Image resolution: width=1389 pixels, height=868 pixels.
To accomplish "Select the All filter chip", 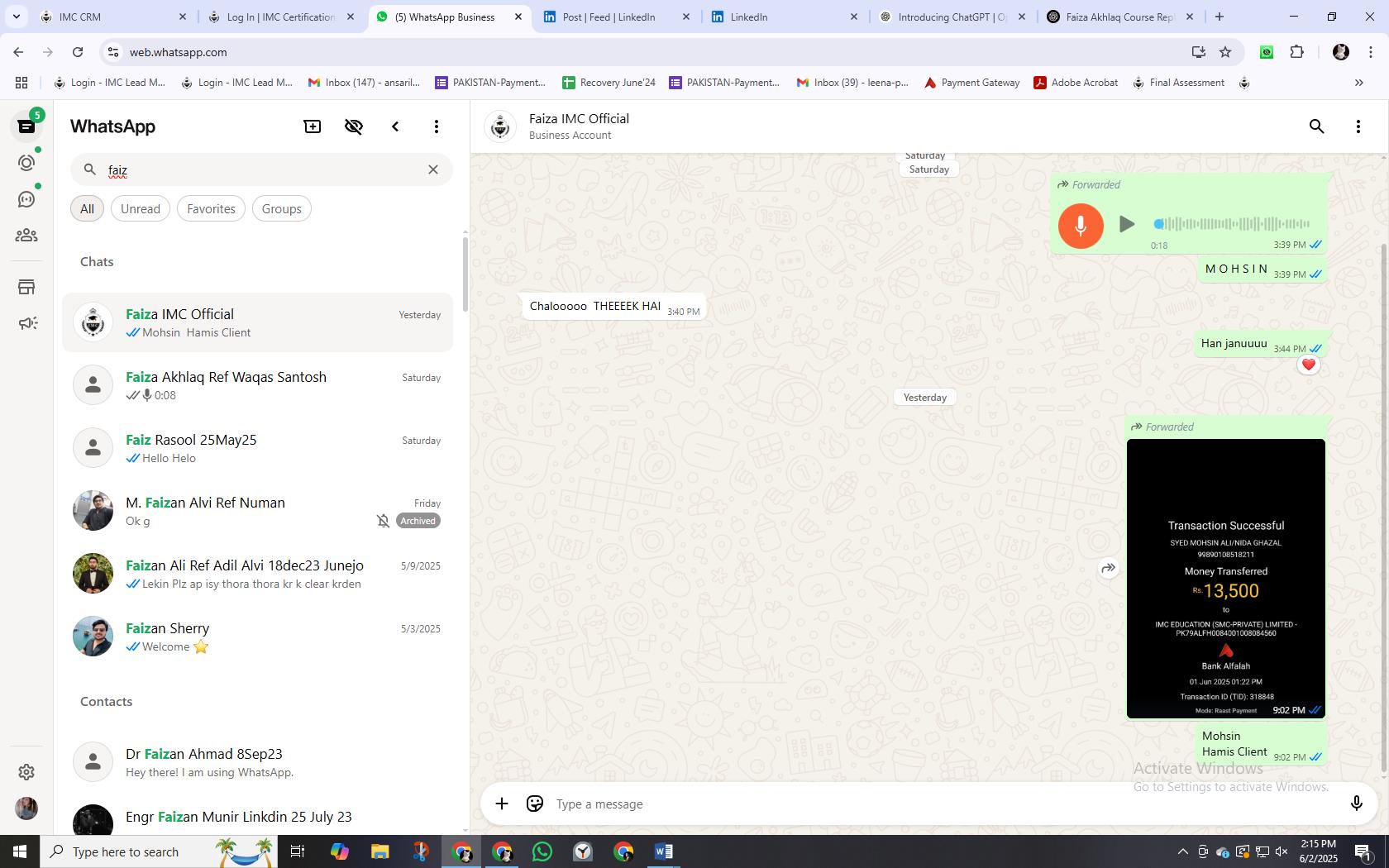I will [x=87, y=209].
